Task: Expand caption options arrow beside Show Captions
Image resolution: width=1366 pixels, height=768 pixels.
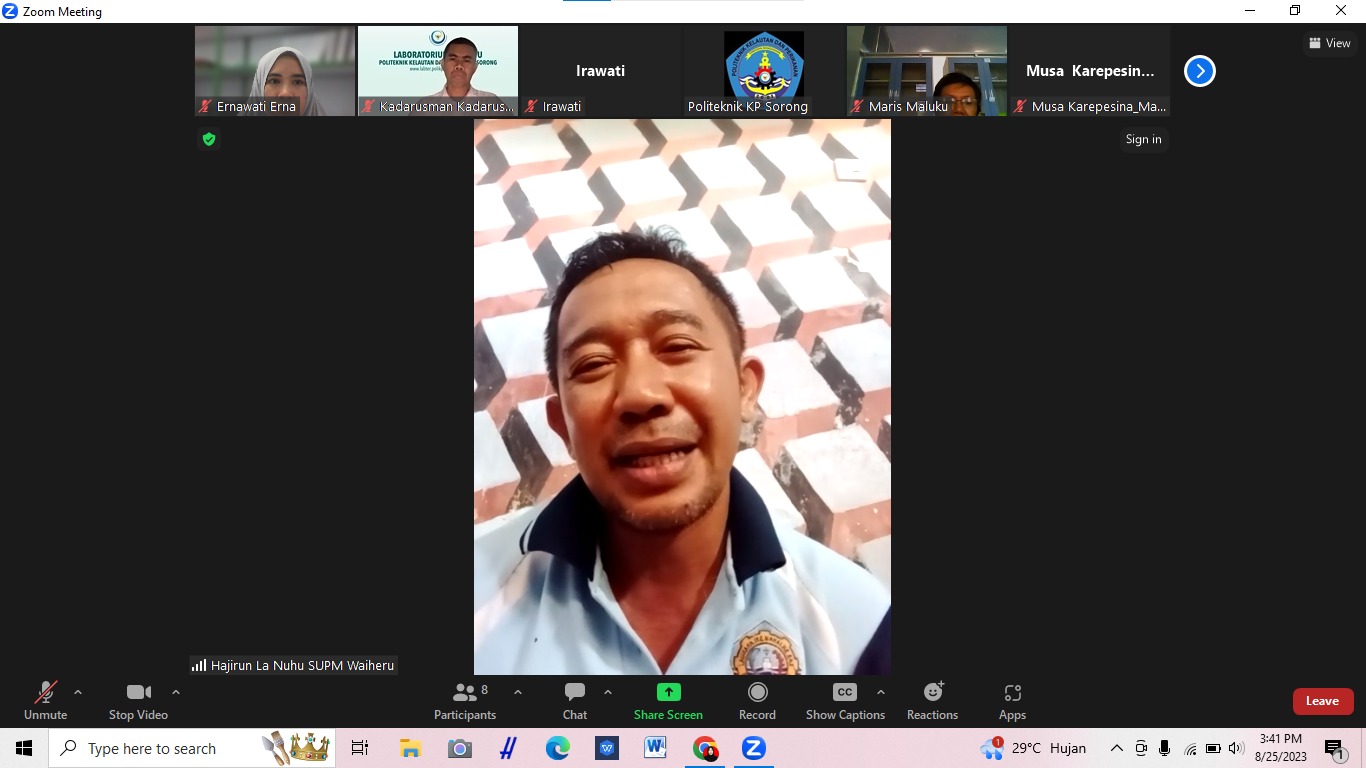Action: [x=881, y=692]
